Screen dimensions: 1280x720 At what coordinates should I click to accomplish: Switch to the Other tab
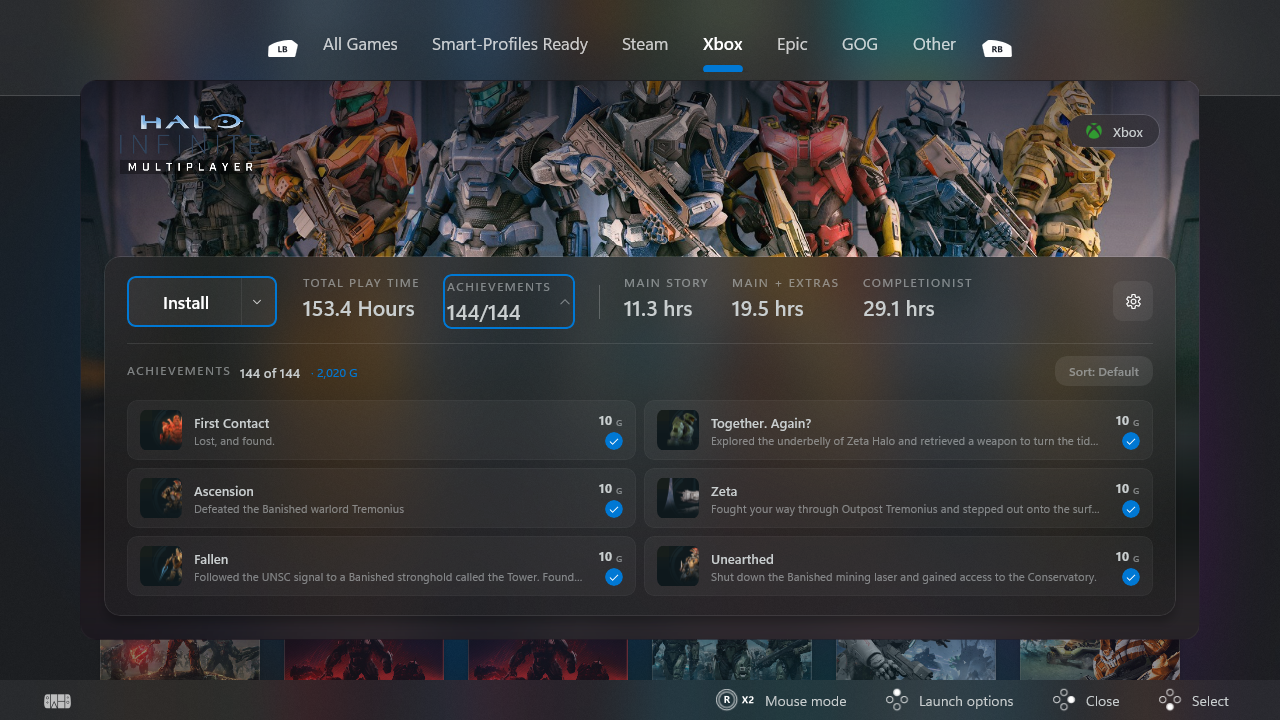click(934, 45)
